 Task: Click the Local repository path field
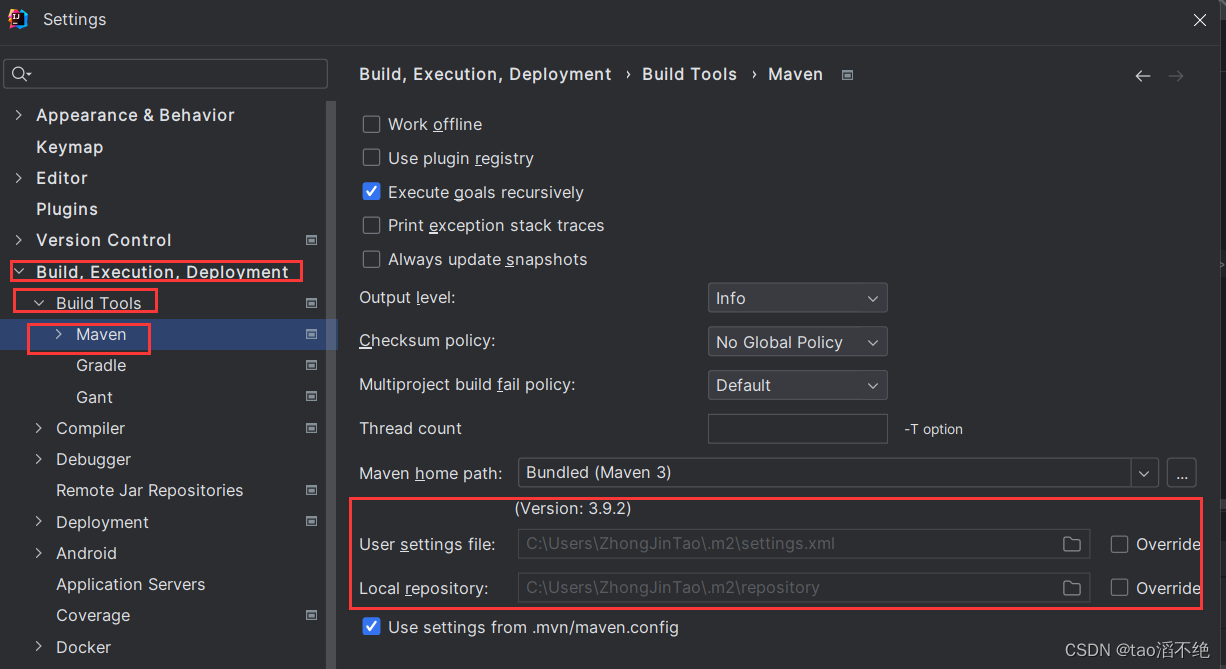click(x=804, y=588)
